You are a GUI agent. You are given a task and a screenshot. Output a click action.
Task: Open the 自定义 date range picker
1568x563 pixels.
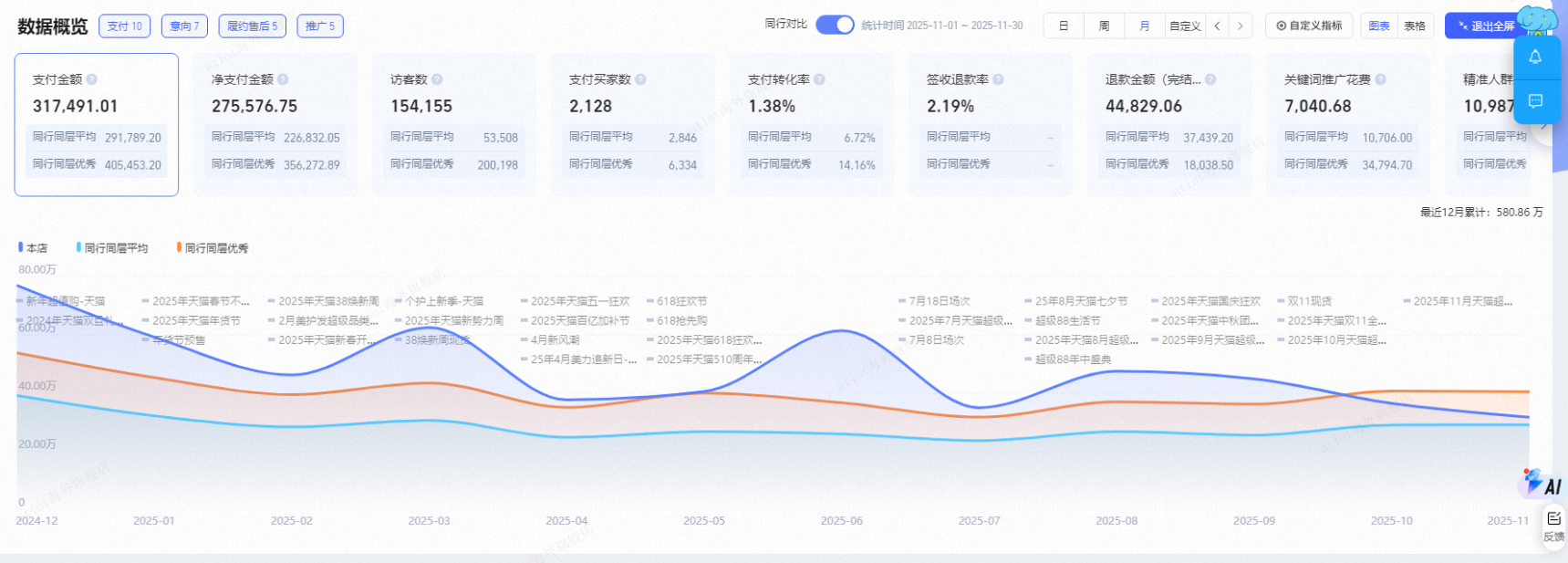(1184, 26)
